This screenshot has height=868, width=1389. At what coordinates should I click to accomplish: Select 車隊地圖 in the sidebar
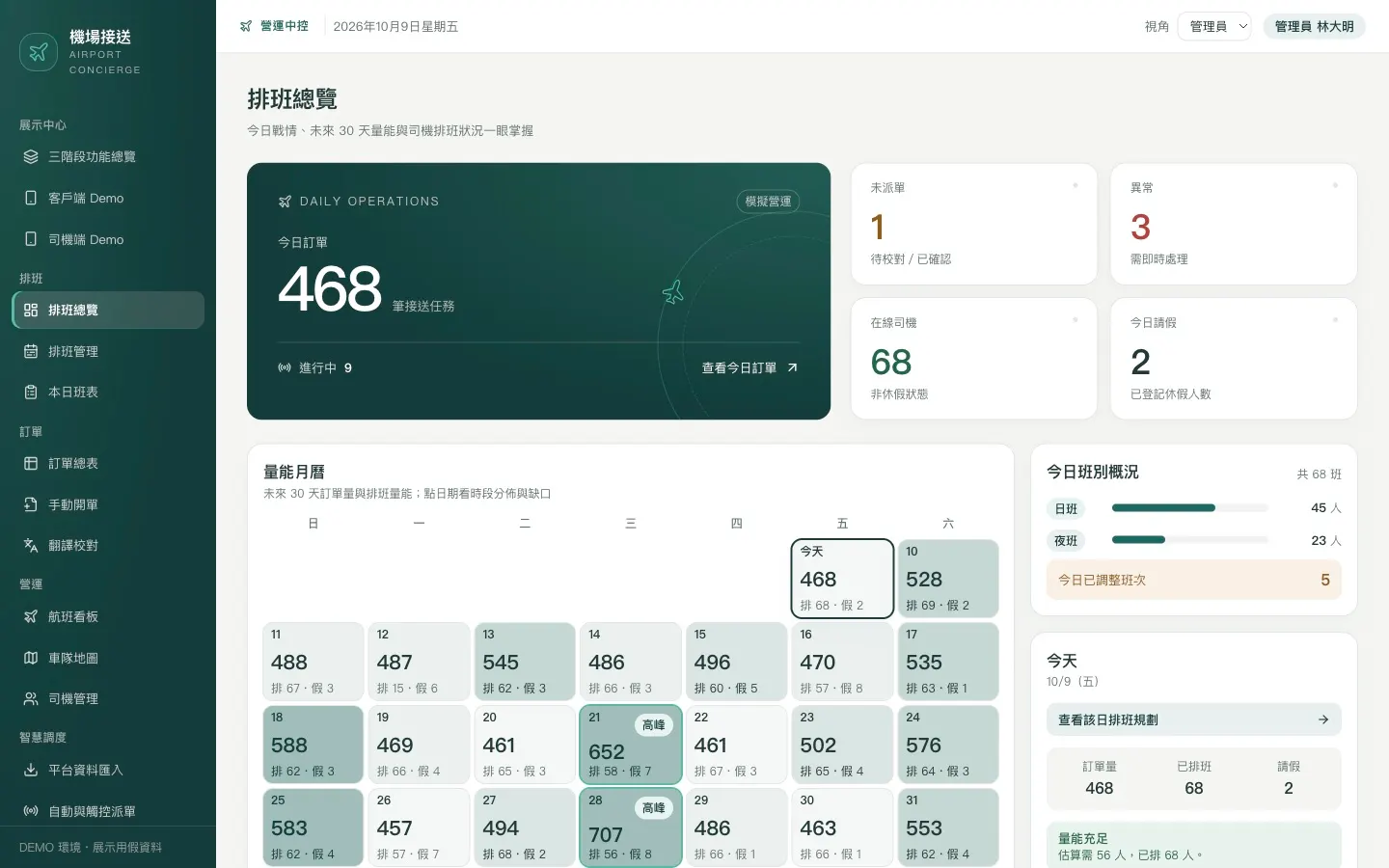[x=108, y=658]
